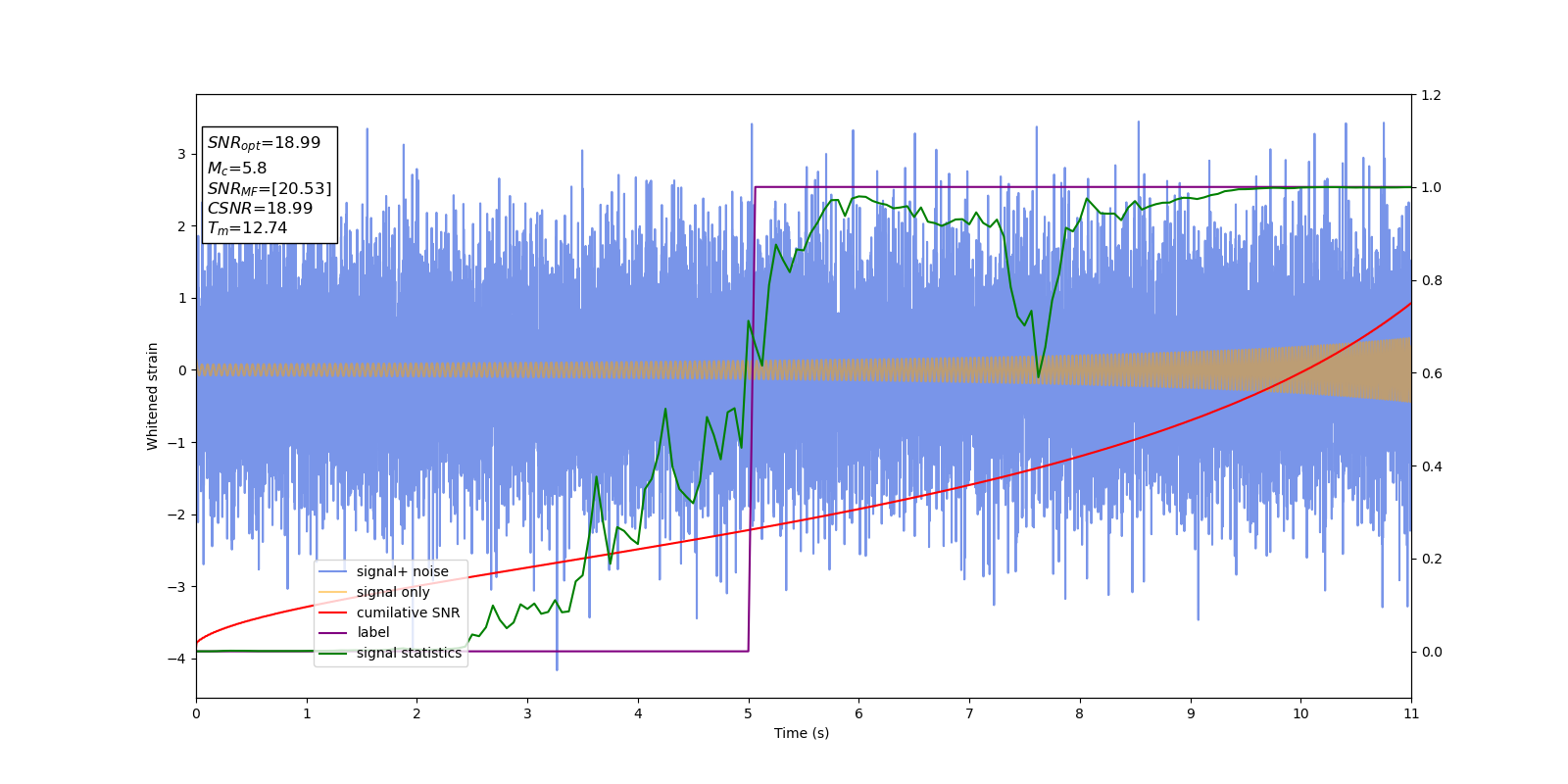This screenshot has height=784, width=1568.
Task: Click the x-axis tick label 8
Action: (x=1080, y=713)
